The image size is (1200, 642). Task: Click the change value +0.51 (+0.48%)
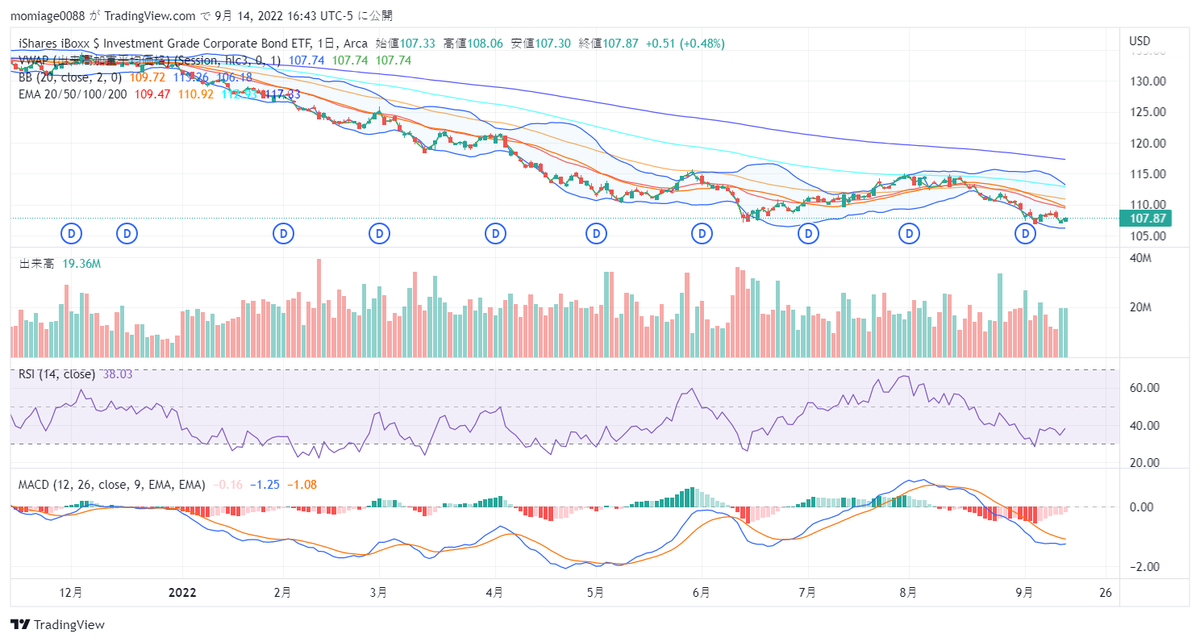pos(685,44)
